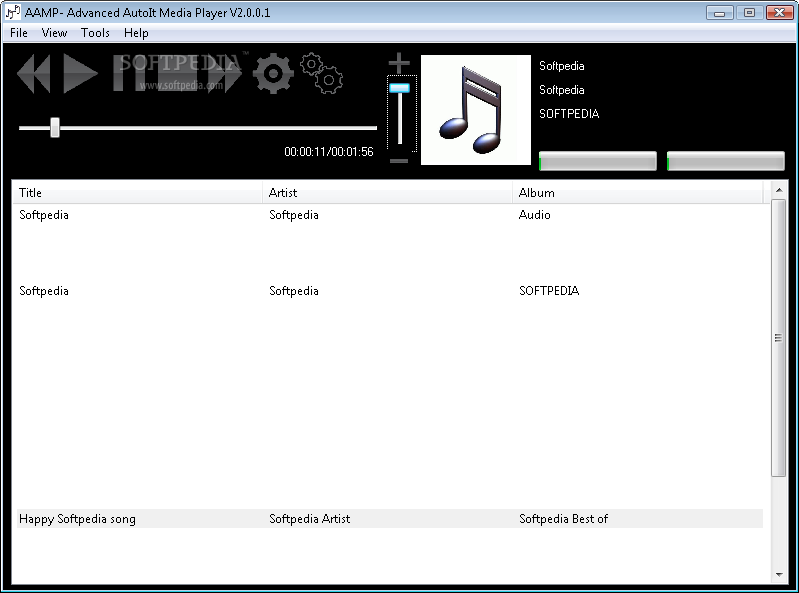
Task: Click the vertical volume slider knob
Action: click(400, 88)
